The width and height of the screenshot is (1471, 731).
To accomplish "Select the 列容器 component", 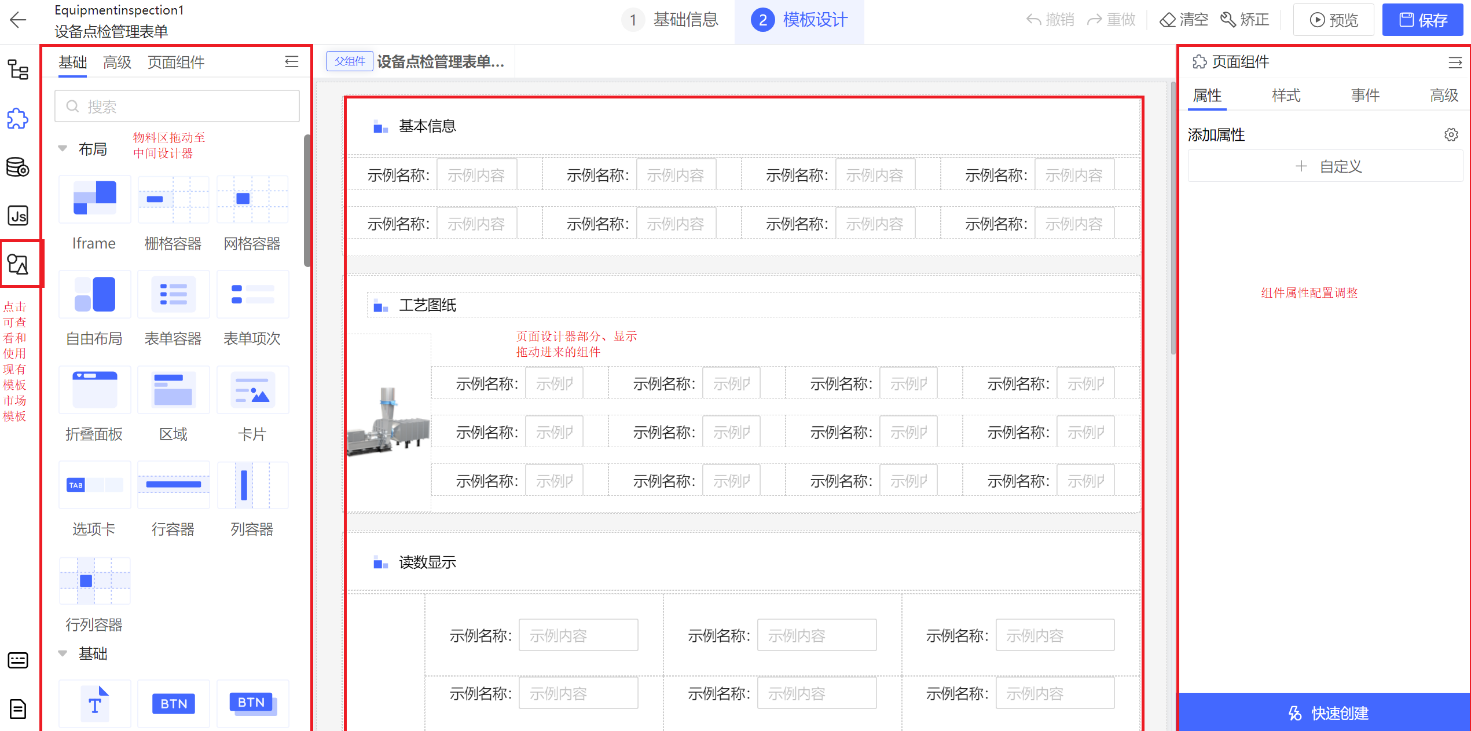I will coord(252,500).
